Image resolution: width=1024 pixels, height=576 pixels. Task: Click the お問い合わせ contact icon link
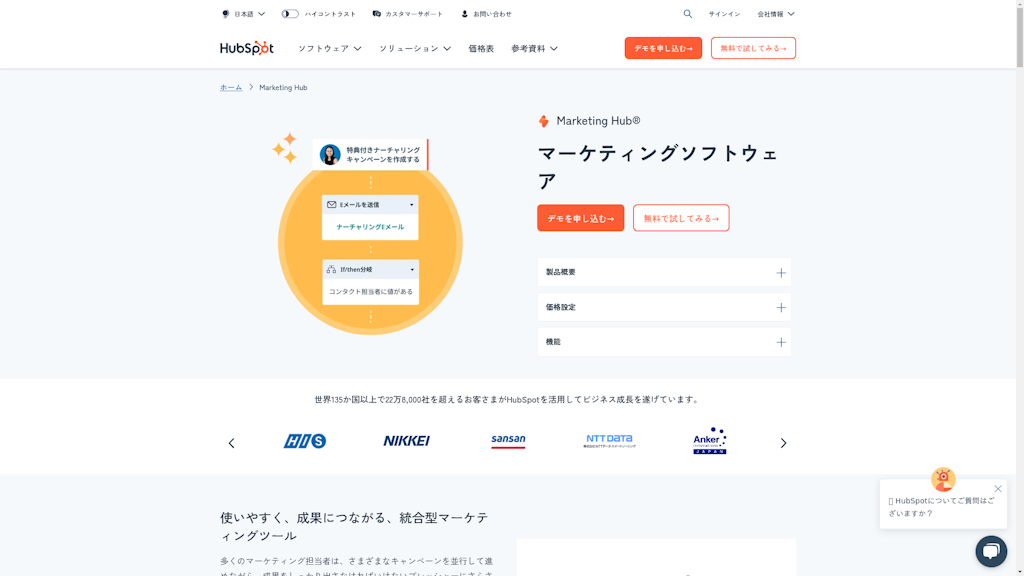pos(486,14)
